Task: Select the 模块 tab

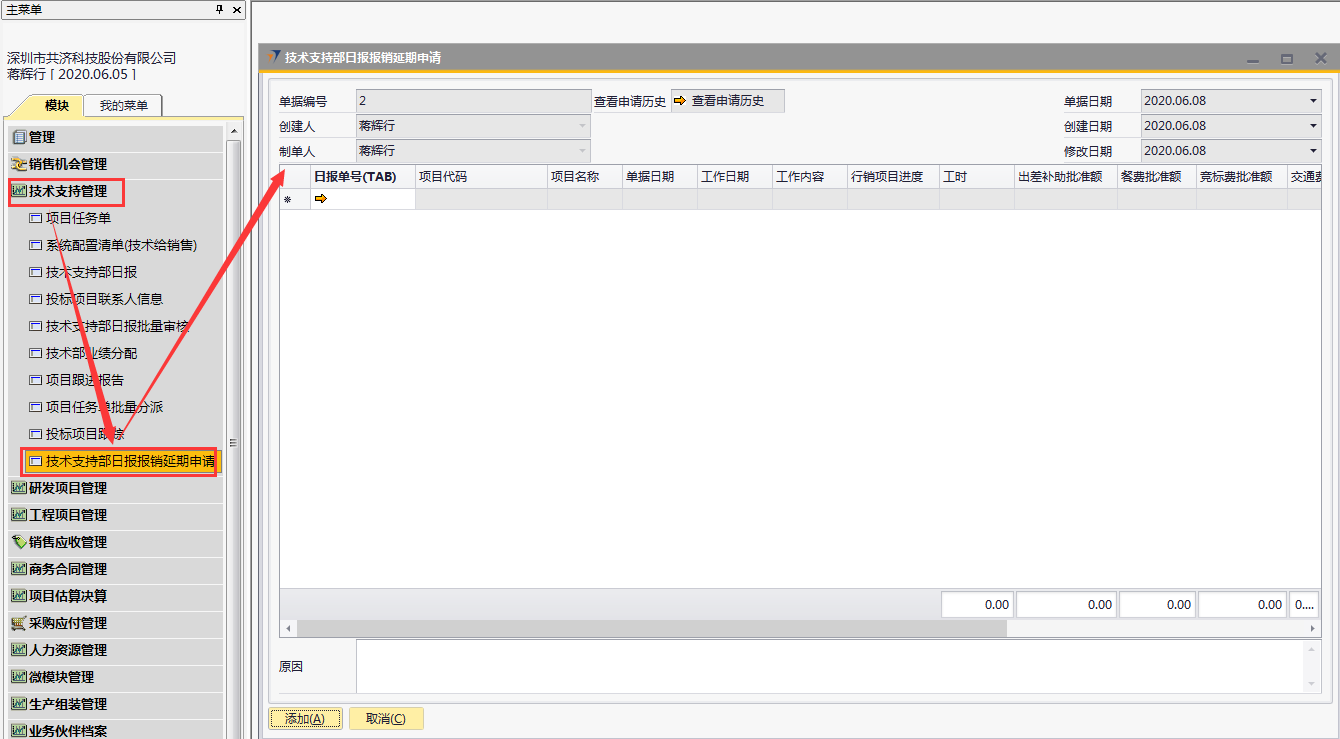Action: pyautogui.click(x=57, y=105)
